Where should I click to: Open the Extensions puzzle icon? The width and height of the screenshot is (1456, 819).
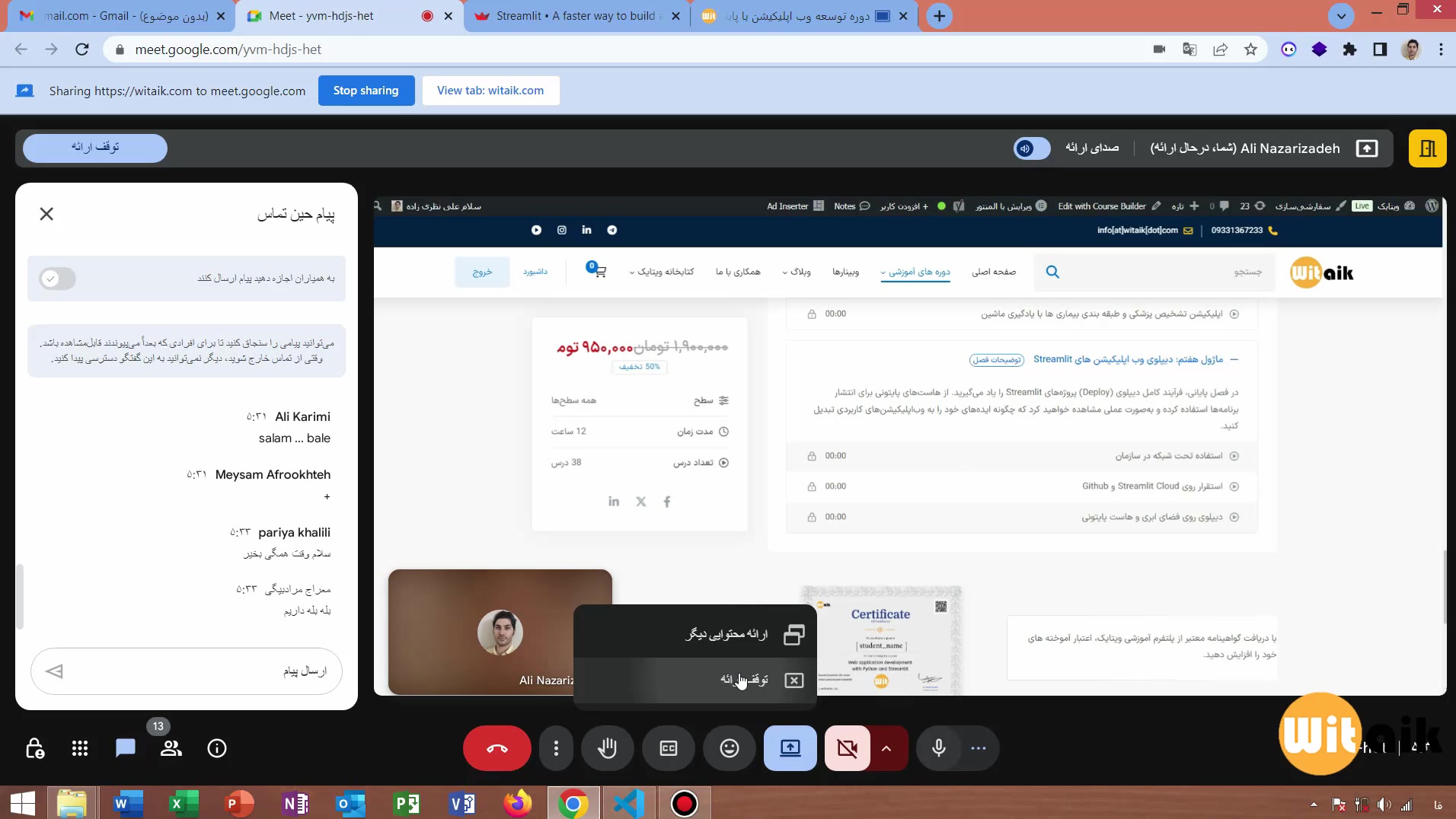(x=1349, y=49)
